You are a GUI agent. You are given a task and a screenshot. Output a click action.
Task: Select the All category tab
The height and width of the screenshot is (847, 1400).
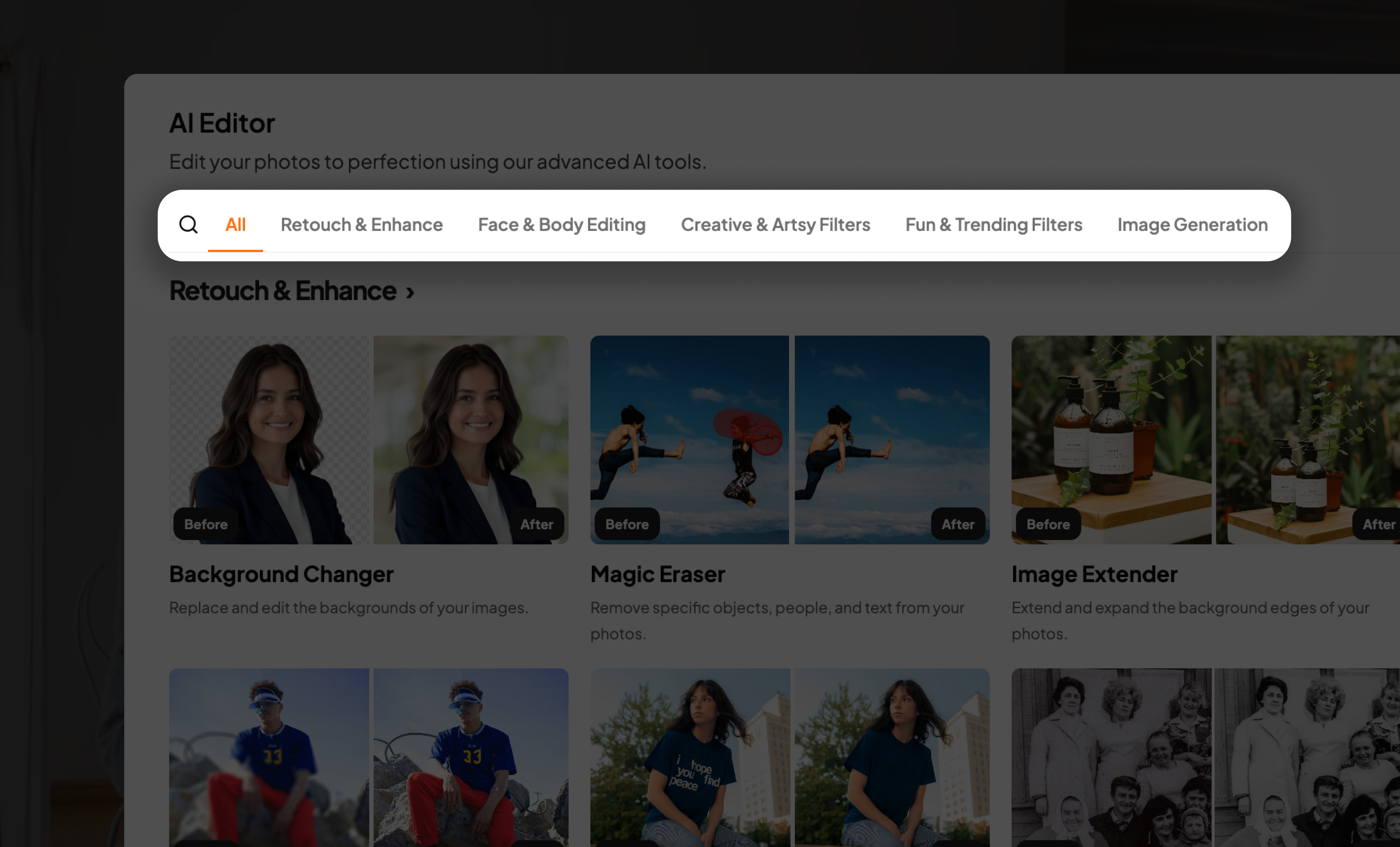coord(235,224)
